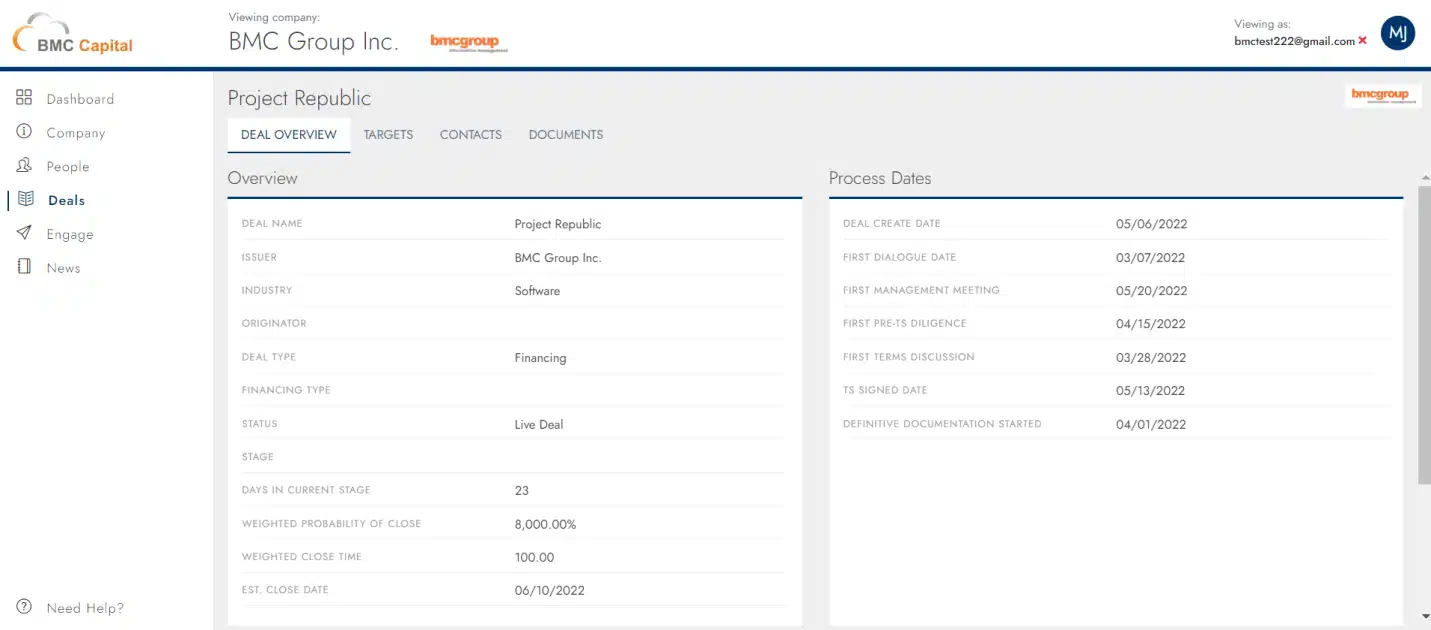Open the News sidebar link
This screenshot has height=630, width=1431.
(x=64, y=268)
